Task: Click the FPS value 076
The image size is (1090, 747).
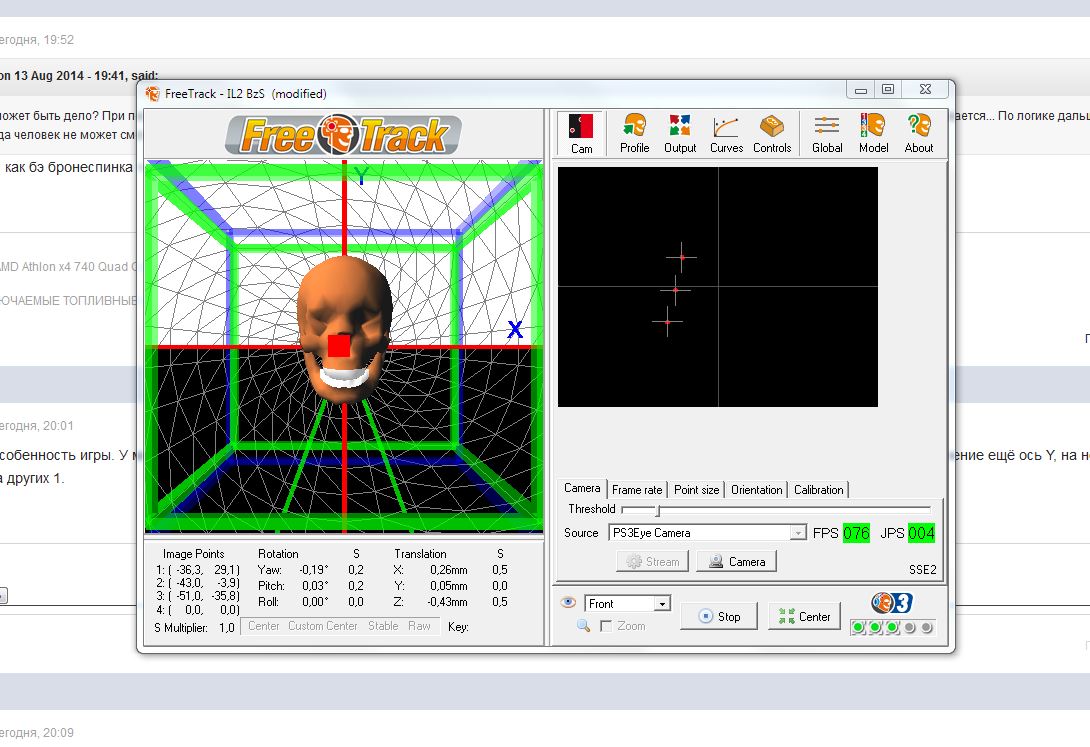Action: (x=856, y=533)
